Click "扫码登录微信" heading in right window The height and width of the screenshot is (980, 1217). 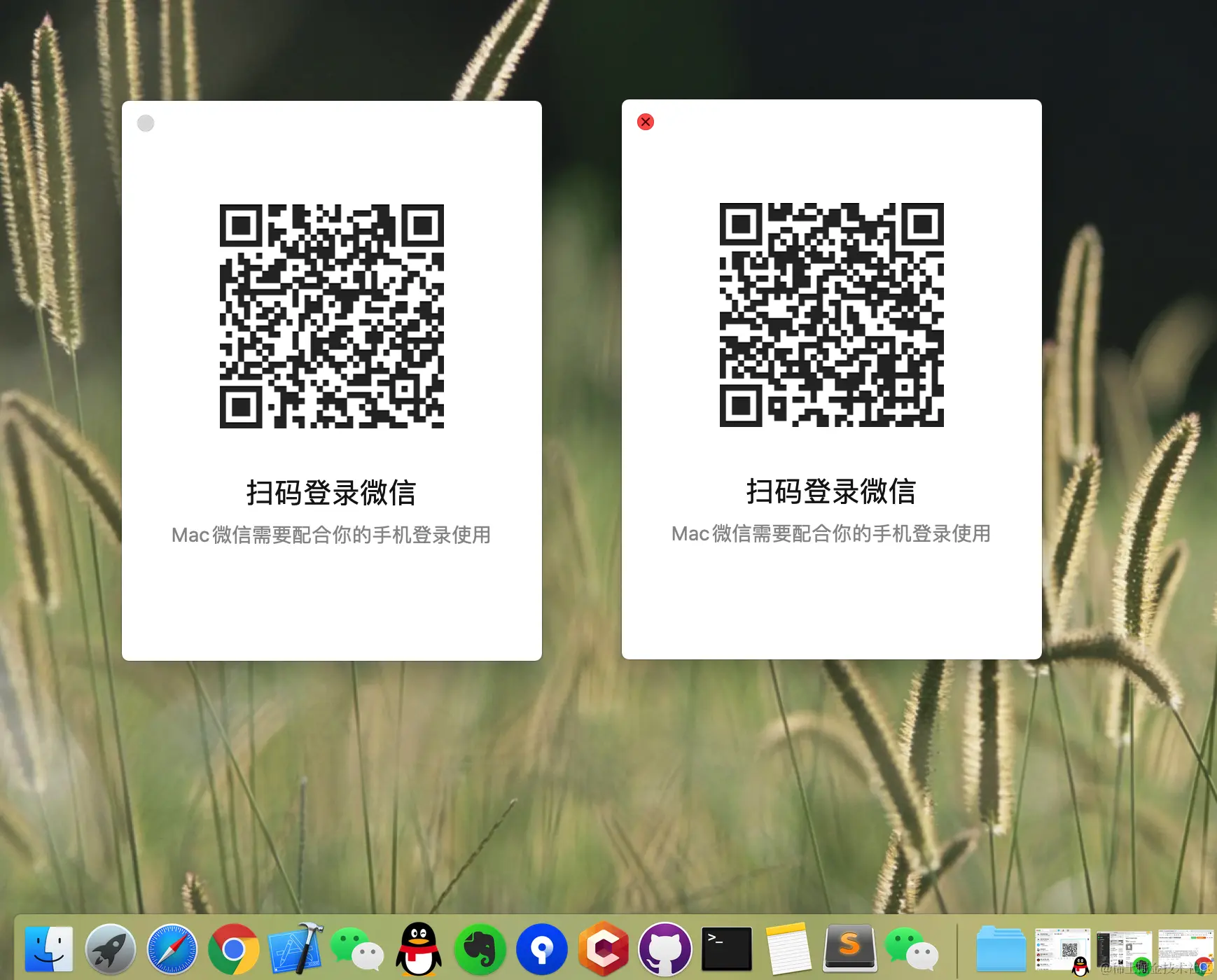(831, 491)
